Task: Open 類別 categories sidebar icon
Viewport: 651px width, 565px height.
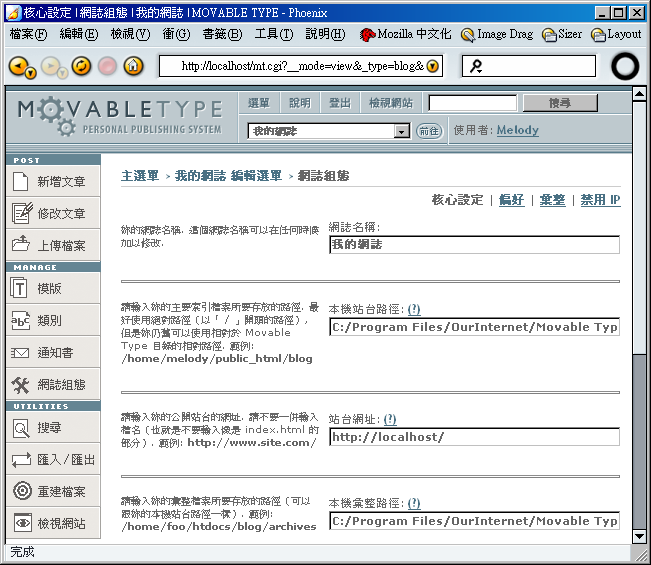Action: click(20, 320)
